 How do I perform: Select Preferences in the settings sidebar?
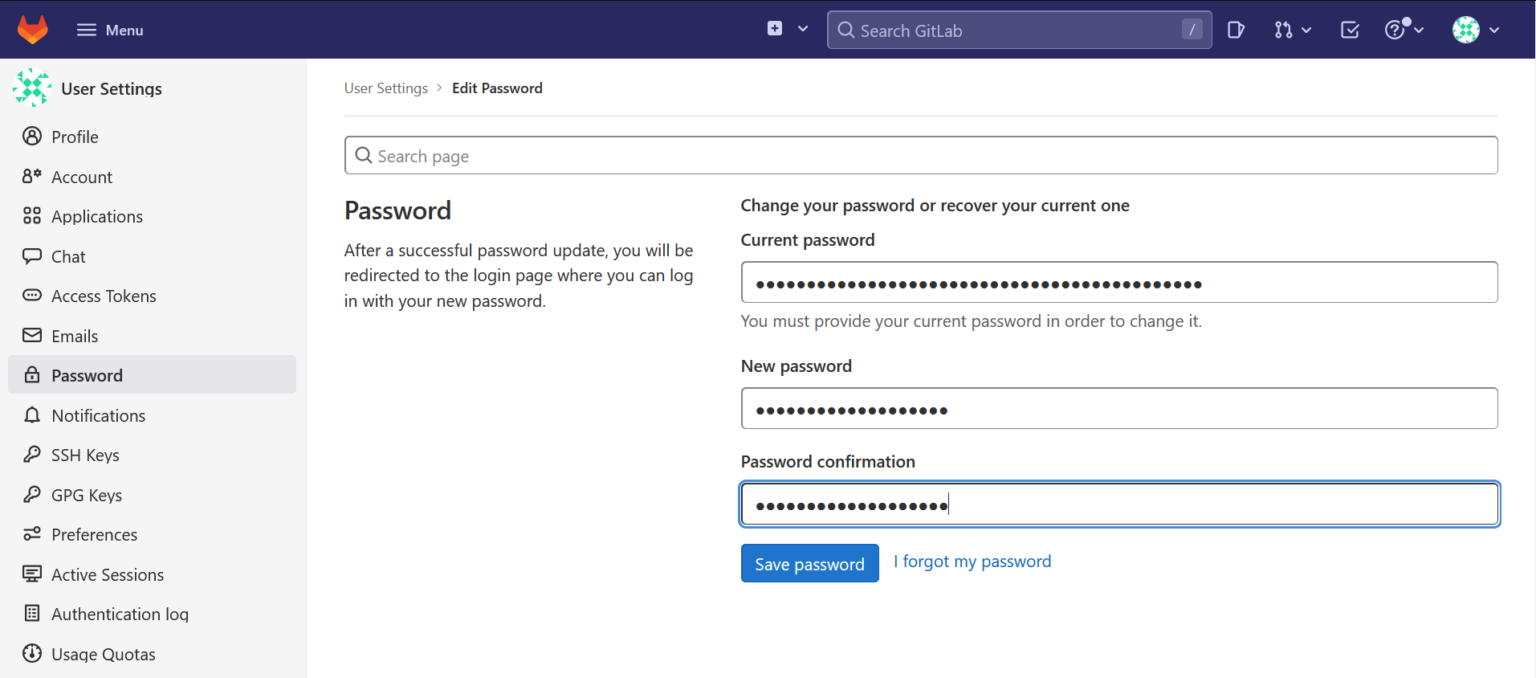pos(94,534)
